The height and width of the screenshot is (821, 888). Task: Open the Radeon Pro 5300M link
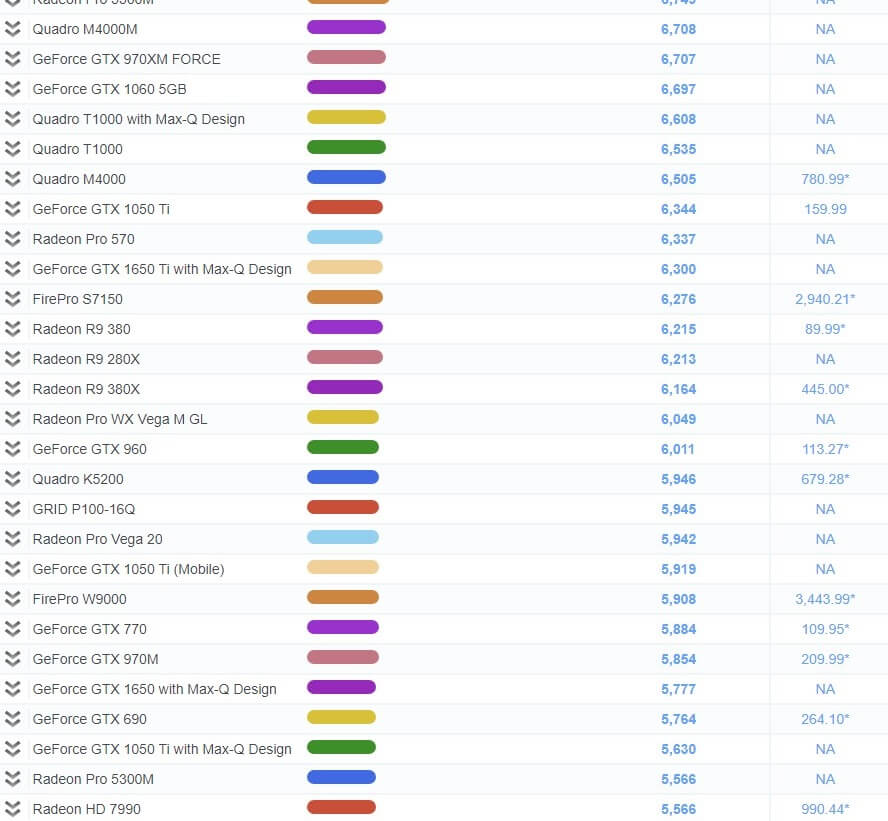pos(93,779)
